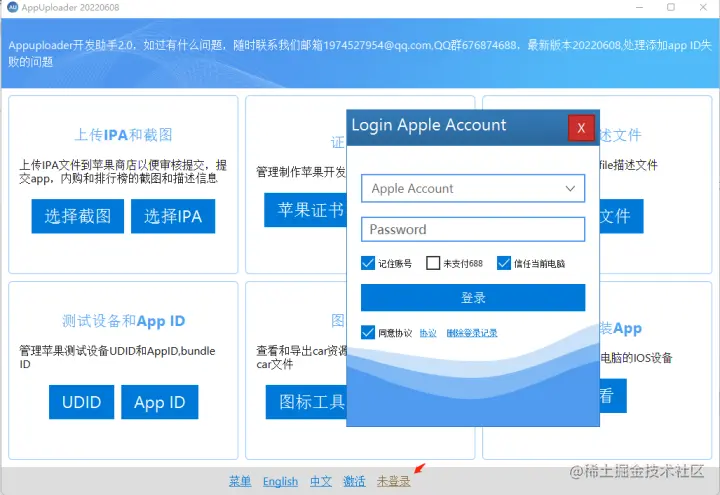Open the UDID button

(81, 402)
